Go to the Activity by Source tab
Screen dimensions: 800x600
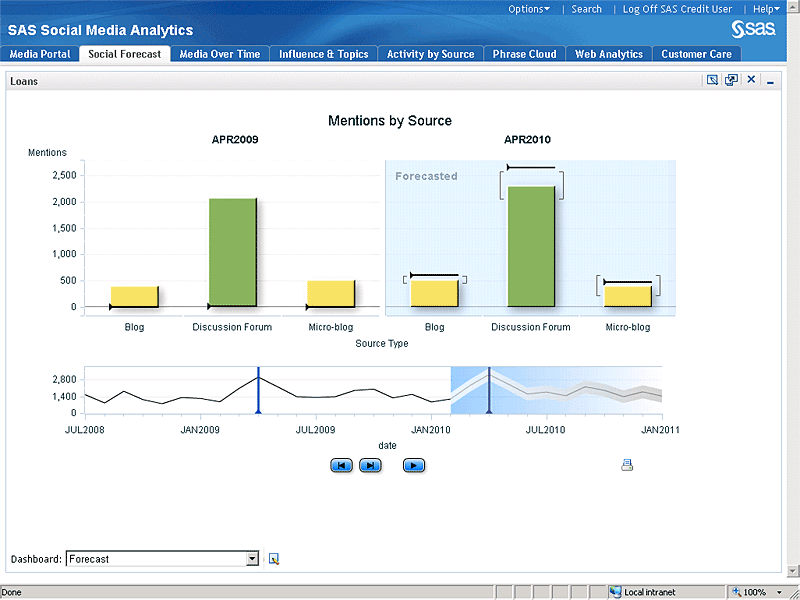pos(431,54)
